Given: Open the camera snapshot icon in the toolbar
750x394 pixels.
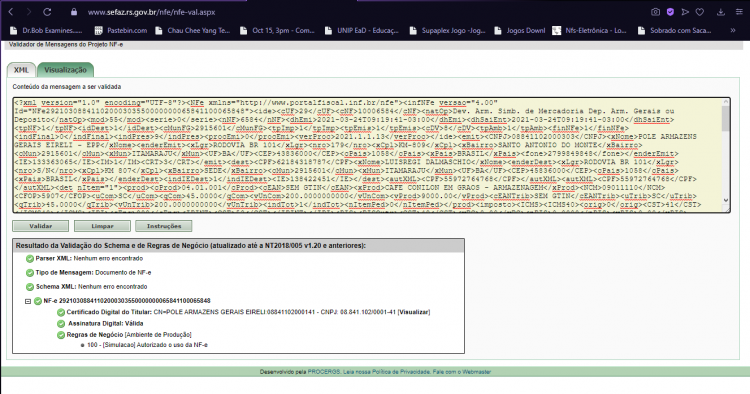Looking at the screenshot, I should [655, 12].
